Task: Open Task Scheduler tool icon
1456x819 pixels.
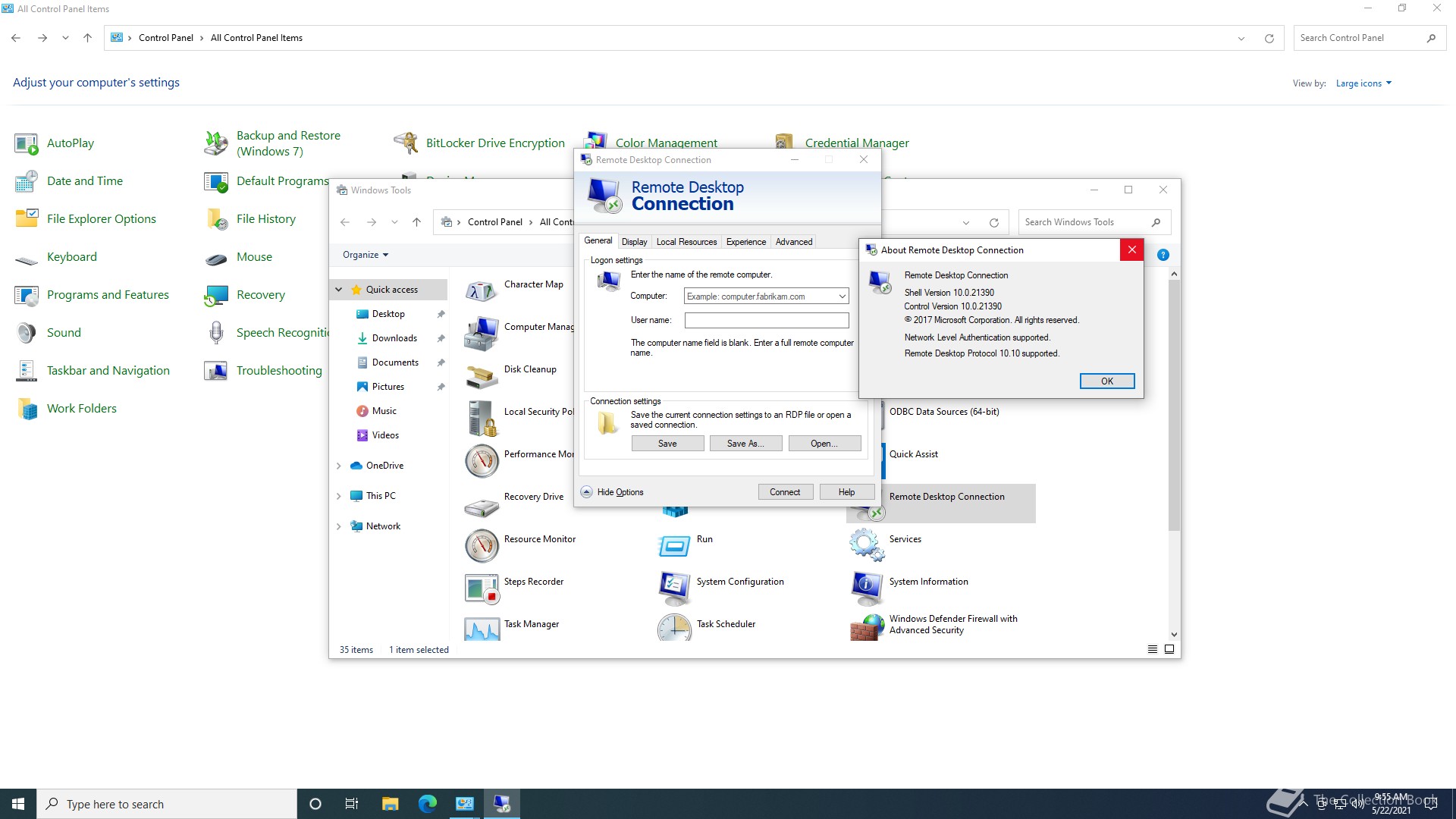Action: pyautogui.click(x=674, y=628)
